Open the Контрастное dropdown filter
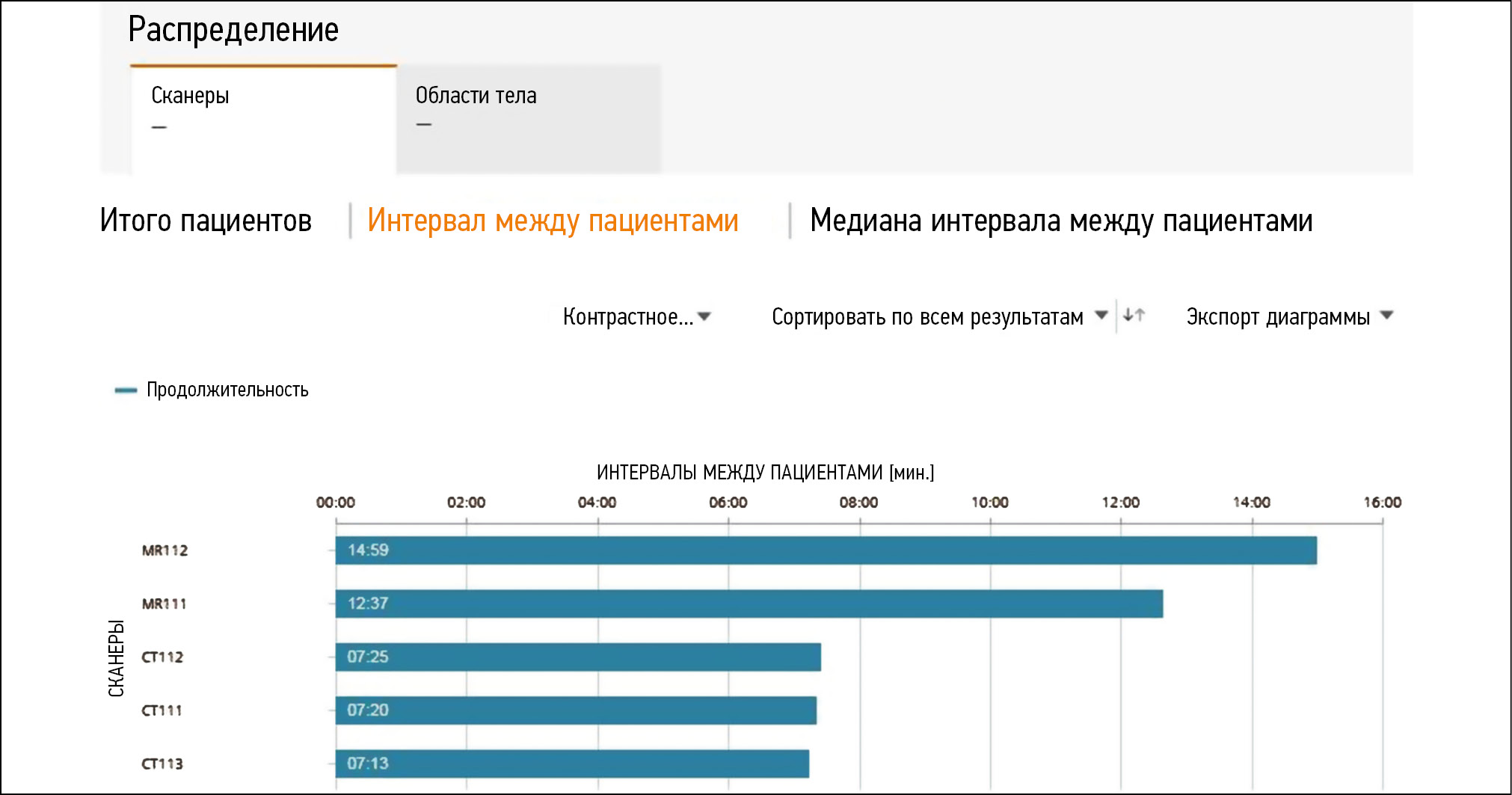This screenshot has height=795, width=1512. pyautogui.click(x=636, y=317)
